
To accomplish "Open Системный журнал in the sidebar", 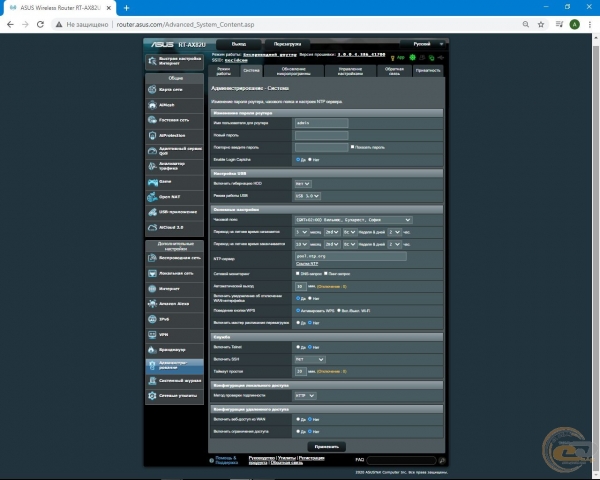I will point(174,381).
